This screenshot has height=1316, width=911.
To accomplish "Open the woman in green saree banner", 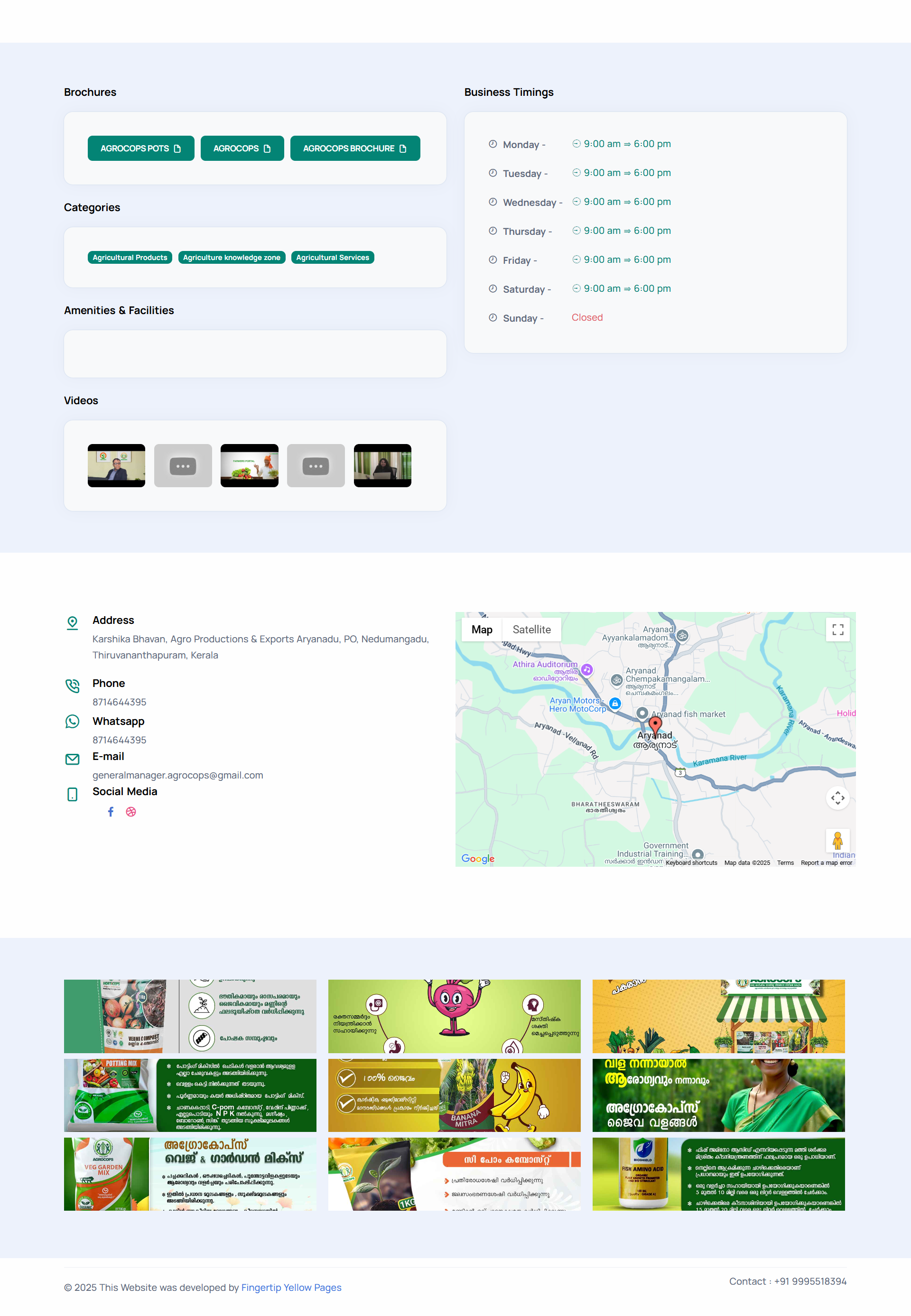I will [719, 1095].
